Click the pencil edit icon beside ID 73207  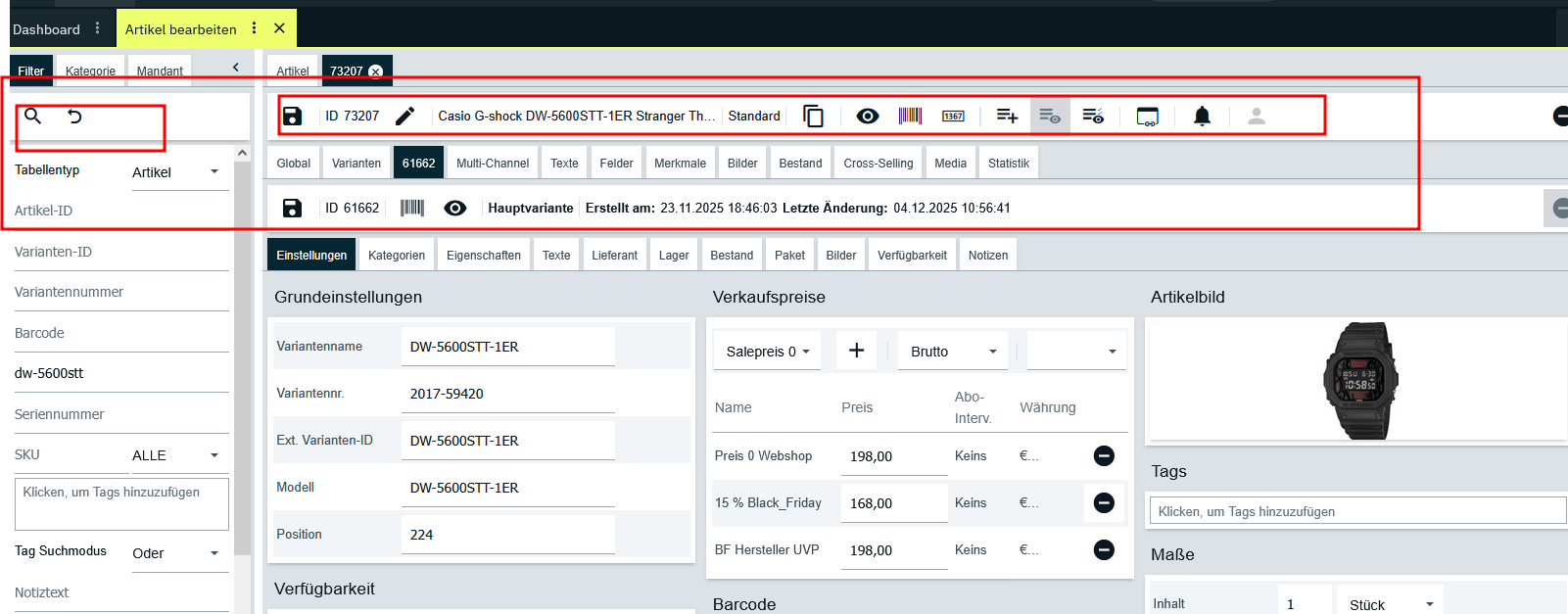(x=404, y=117)
